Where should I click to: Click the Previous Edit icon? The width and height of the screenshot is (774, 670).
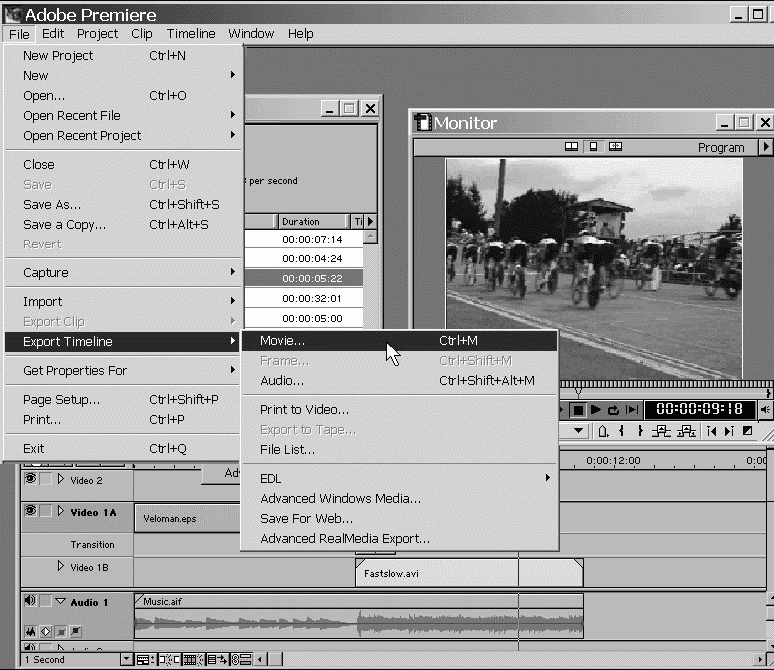[x=711, y=432]
